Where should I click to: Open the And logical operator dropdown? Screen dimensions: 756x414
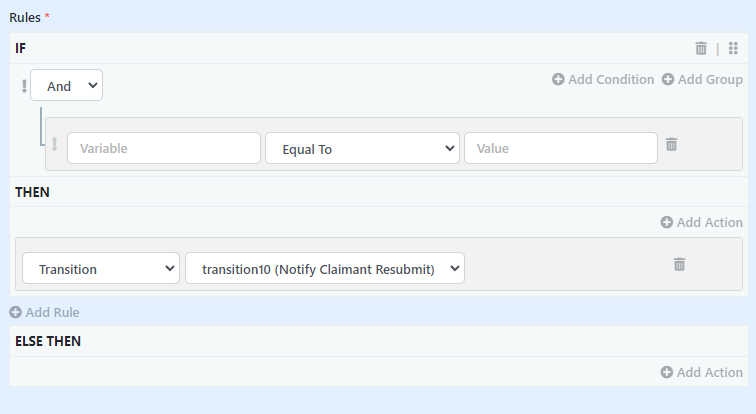click(67, 85)
